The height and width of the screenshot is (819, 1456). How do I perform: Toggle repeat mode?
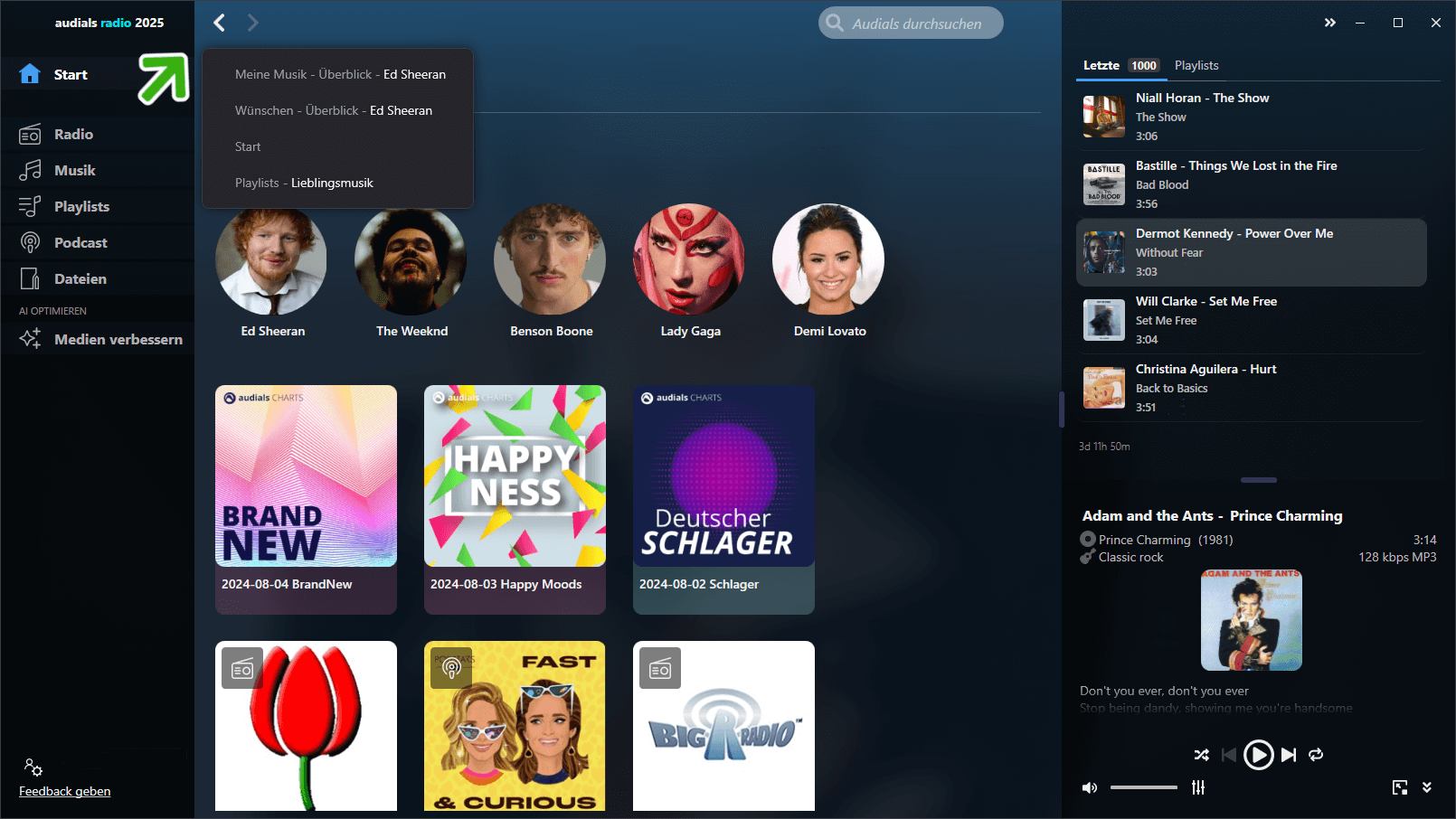[x=1316, y=755]
